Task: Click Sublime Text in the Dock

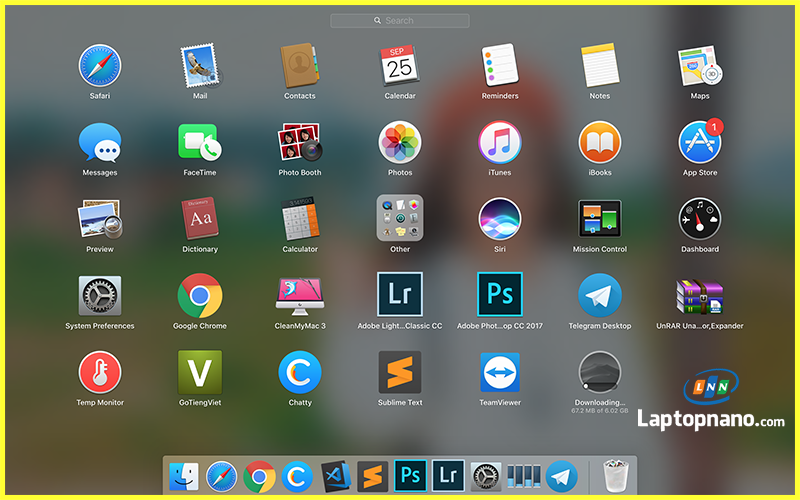Action: [372, 477]
